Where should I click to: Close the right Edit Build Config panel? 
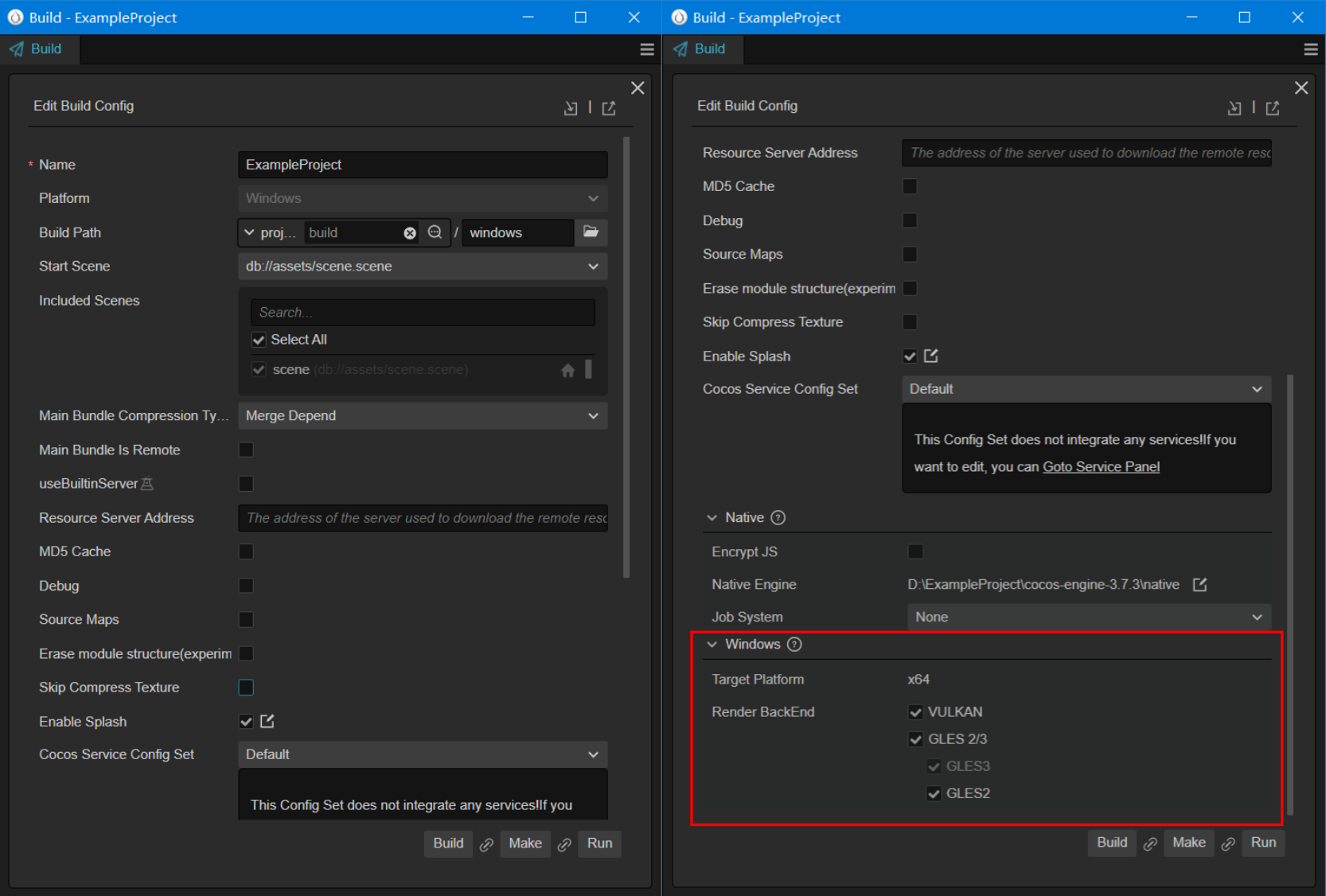coord(1301,88)
